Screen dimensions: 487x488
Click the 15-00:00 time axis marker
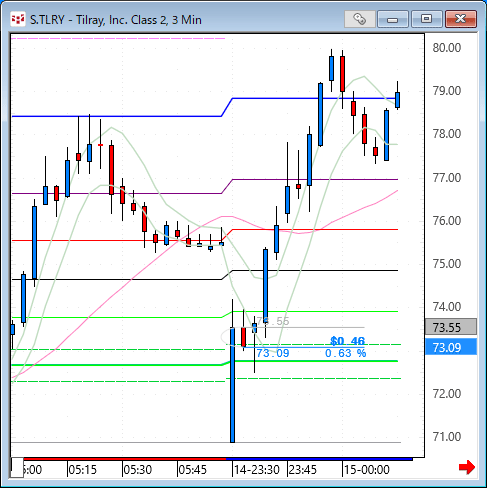367,470
